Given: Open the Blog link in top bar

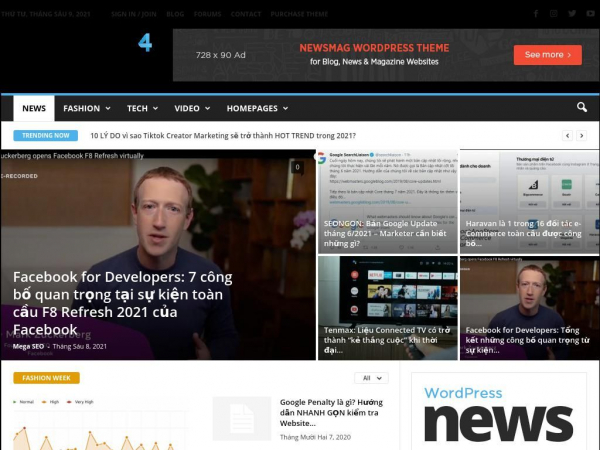Looking at the screenshot, I should (x=175, y=14).
